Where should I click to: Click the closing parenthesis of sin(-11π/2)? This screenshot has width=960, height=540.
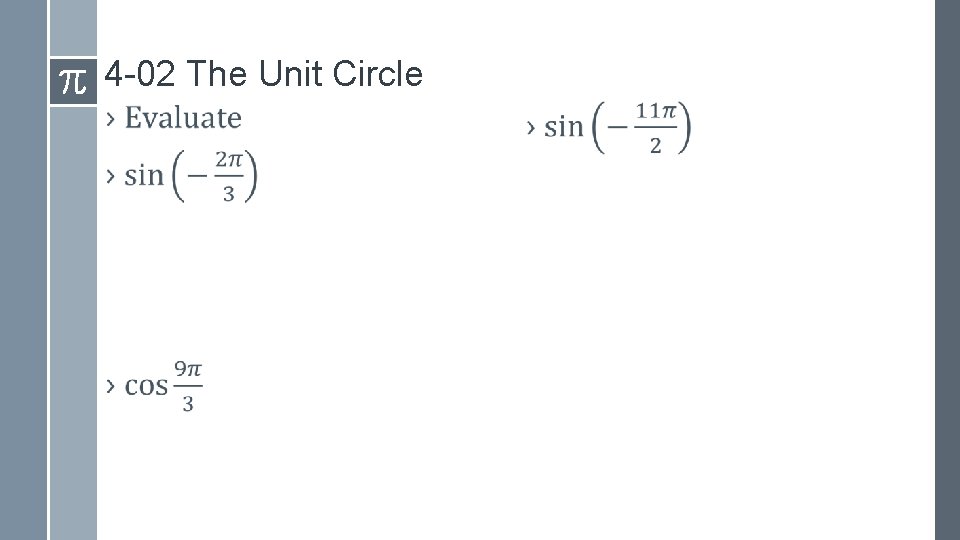point(683,127)
